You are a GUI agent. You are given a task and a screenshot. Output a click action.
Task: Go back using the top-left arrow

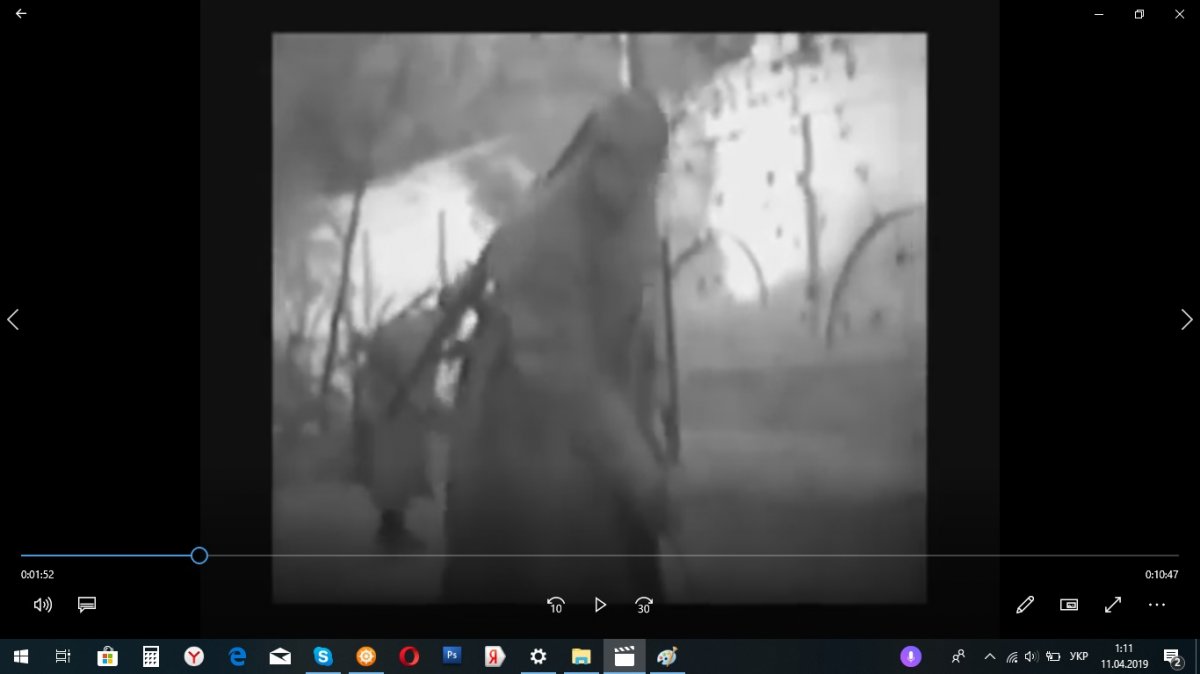21,14
